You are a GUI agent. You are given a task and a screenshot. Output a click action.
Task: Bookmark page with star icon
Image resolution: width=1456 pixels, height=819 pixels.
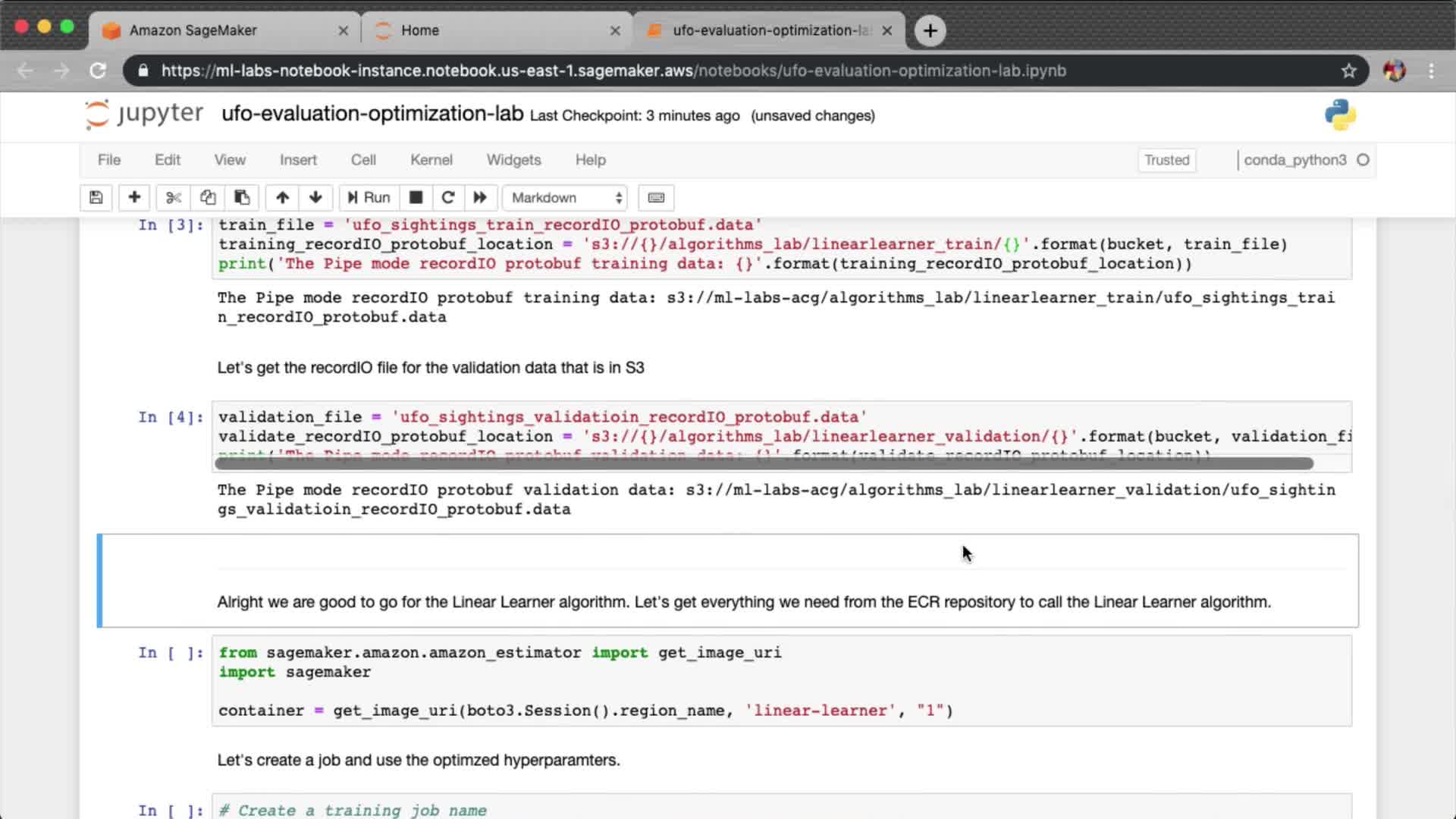coord(1348,71)
